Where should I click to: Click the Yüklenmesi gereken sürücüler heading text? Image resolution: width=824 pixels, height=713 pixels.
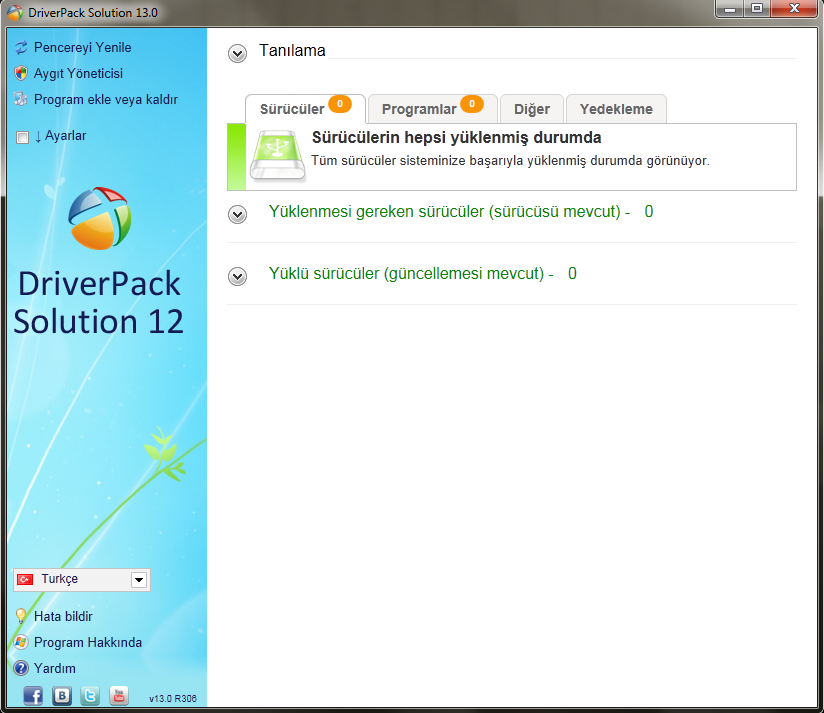click(x=461, y=211)
